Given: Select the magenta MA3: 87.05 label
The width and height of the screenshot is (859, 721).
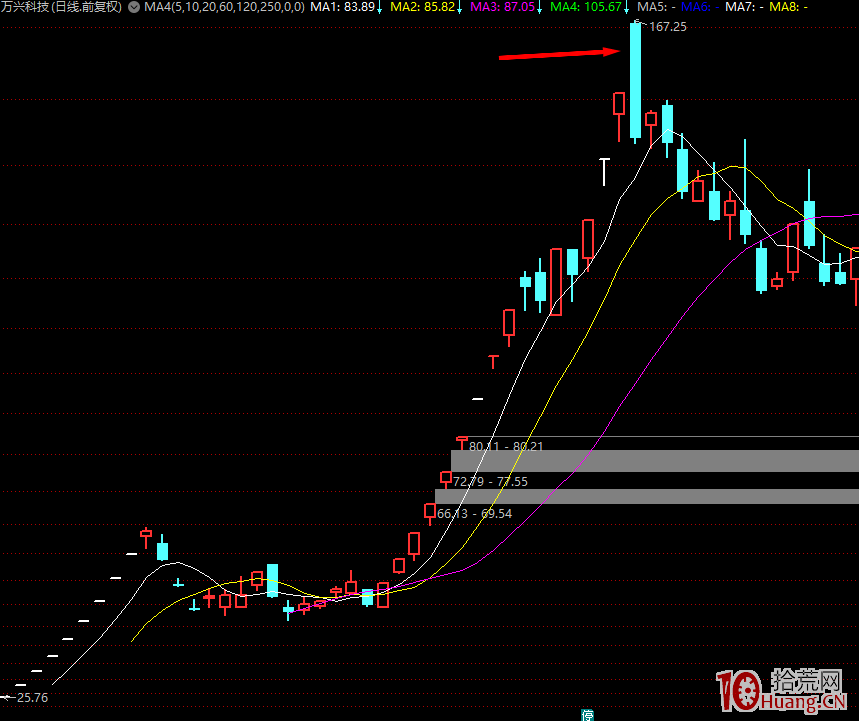Looking at the screenshot, I should 502,7.
